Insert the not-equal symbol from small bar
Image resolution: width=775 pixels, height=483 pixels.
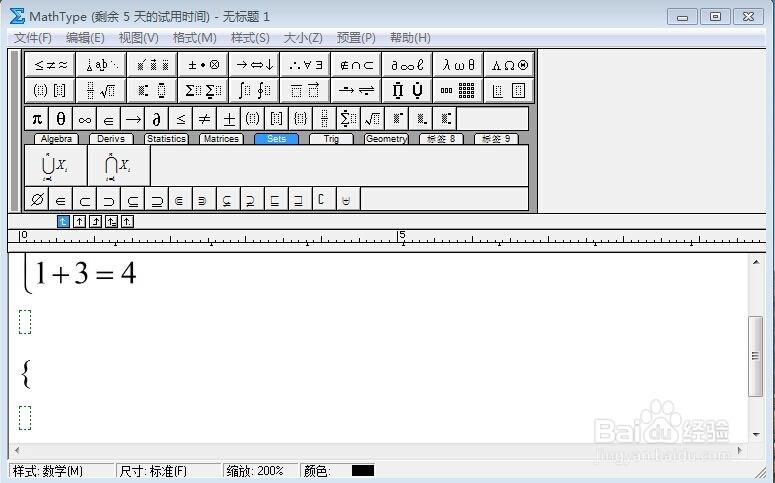point(204,119)
